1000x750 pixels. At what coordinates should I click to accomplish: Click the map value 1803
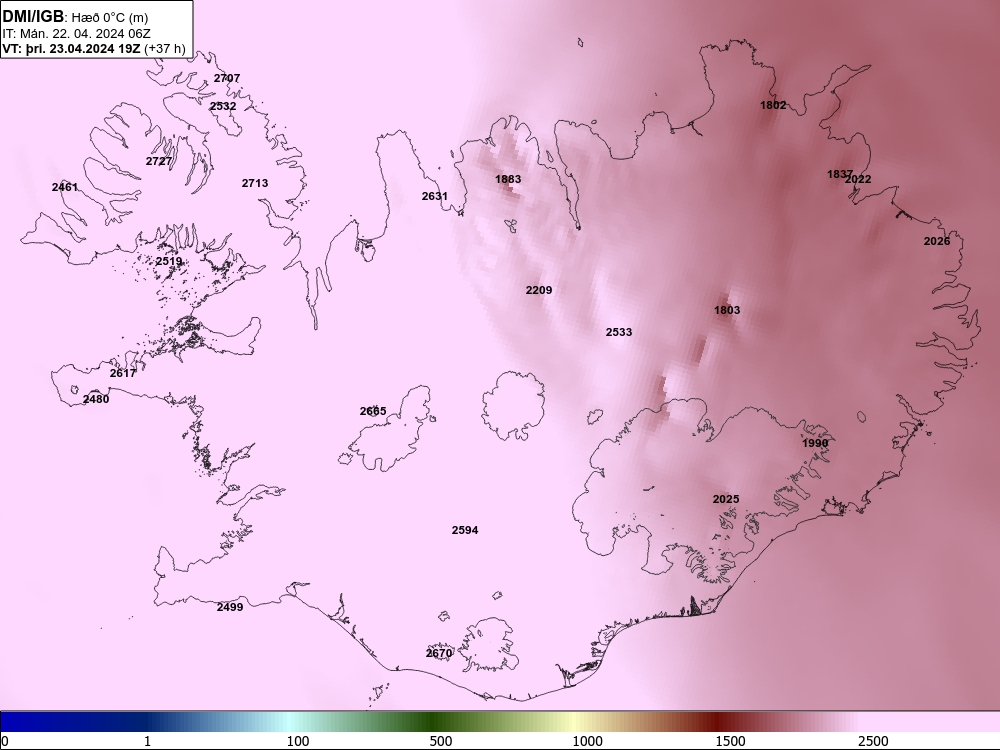(x=727, y=311)
